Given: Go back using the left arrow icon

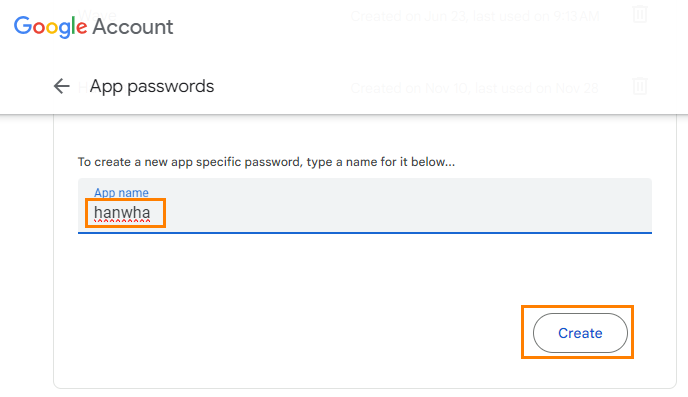Looking at the screenshot, I should pyautogui.click(x=61, y=86).
